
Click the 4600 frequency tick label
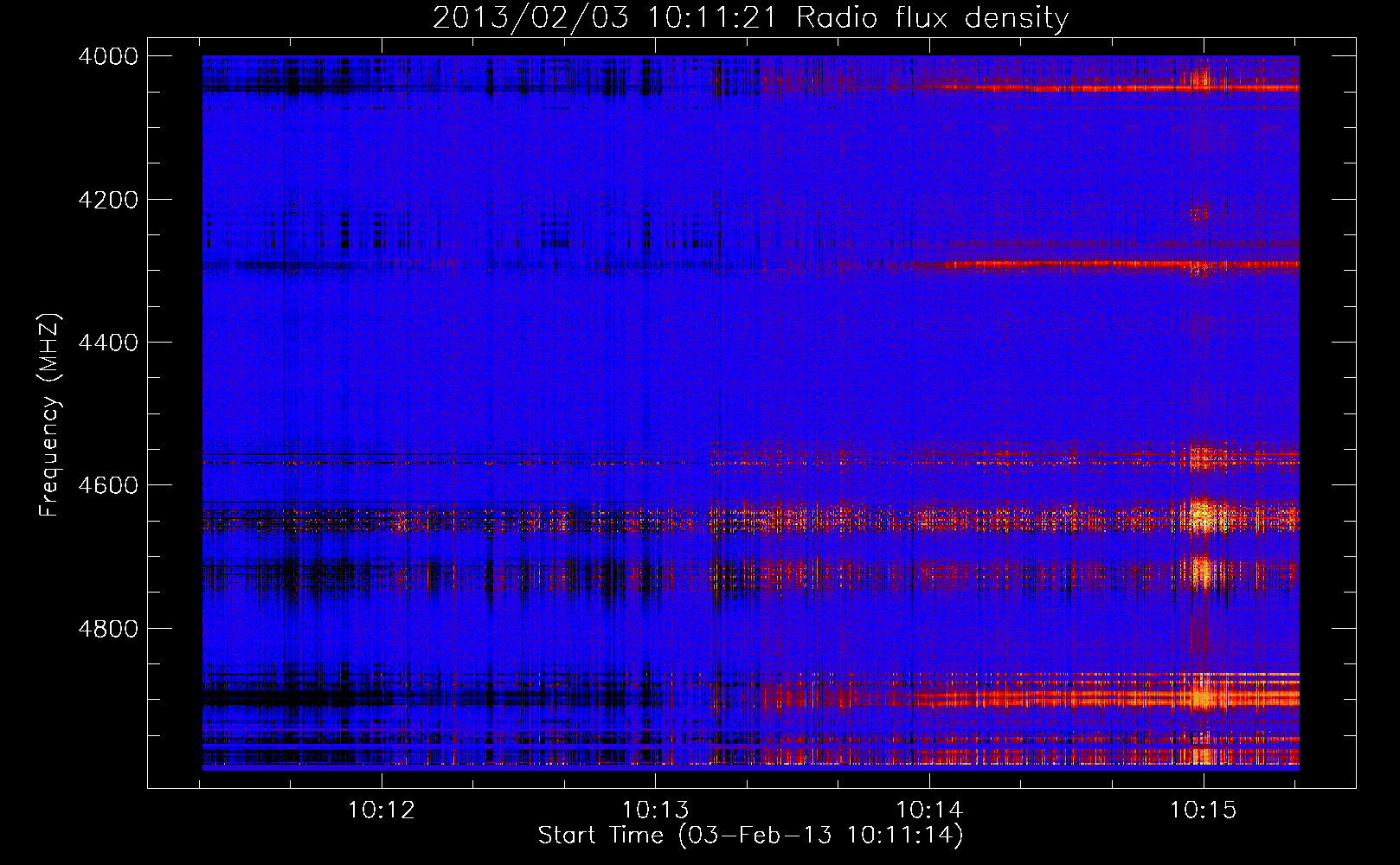[108, 485]
